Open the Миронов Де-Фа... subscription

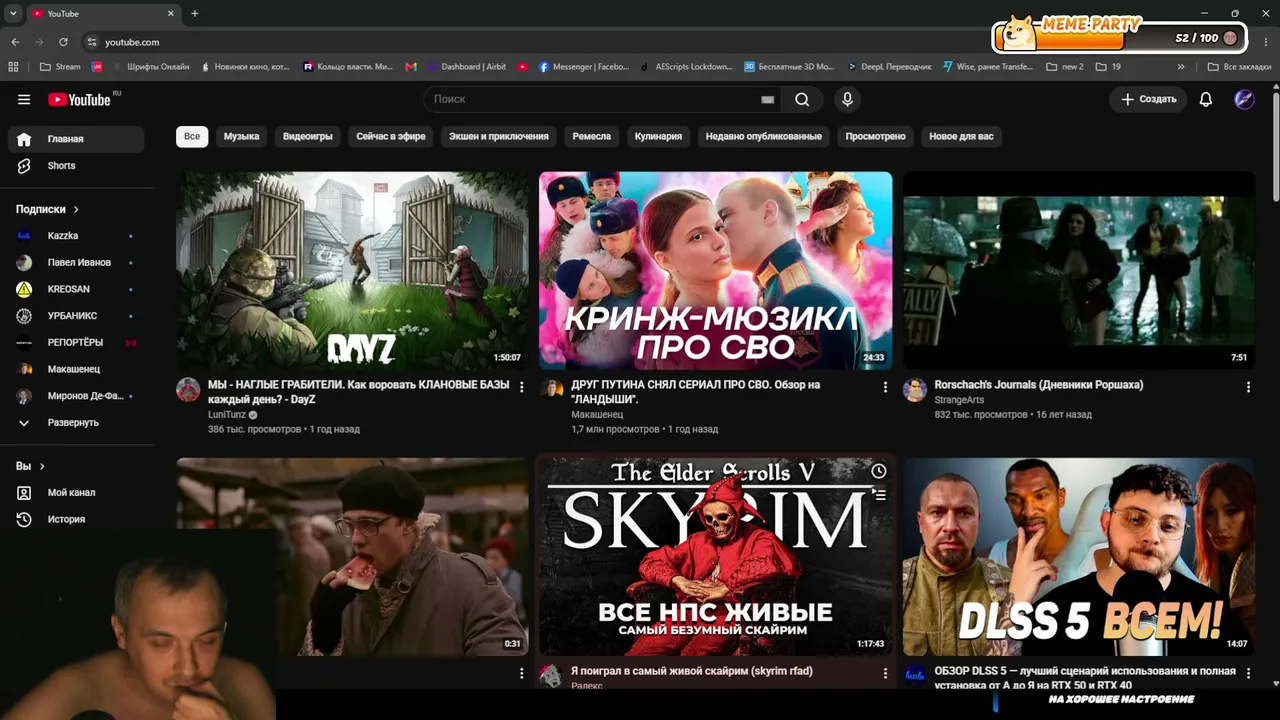76,396
